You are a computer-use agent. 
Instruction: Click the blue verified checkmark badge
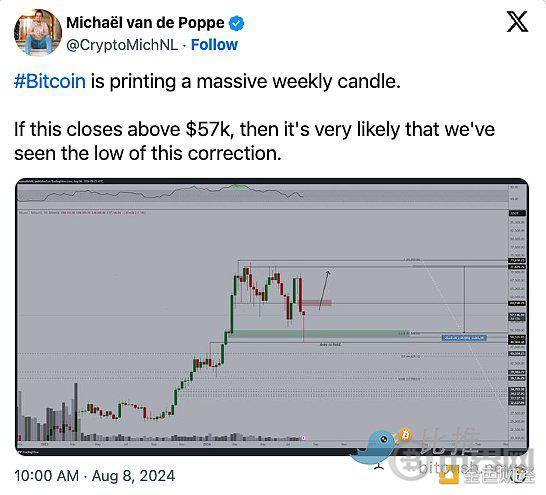point(236,23)
